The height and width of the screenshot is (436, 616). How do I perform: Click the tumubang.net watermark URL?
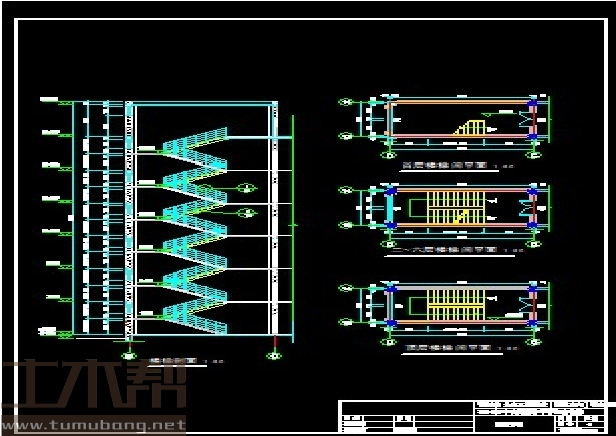click(x=93, y=425)
